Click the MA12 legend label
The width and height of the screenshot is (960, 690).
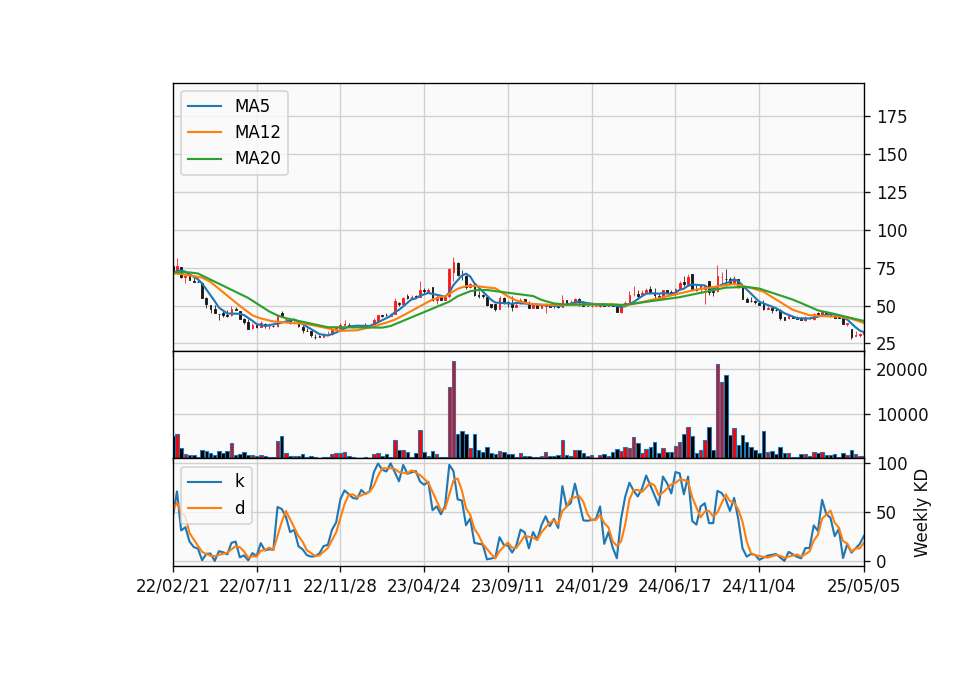(257, 132)
